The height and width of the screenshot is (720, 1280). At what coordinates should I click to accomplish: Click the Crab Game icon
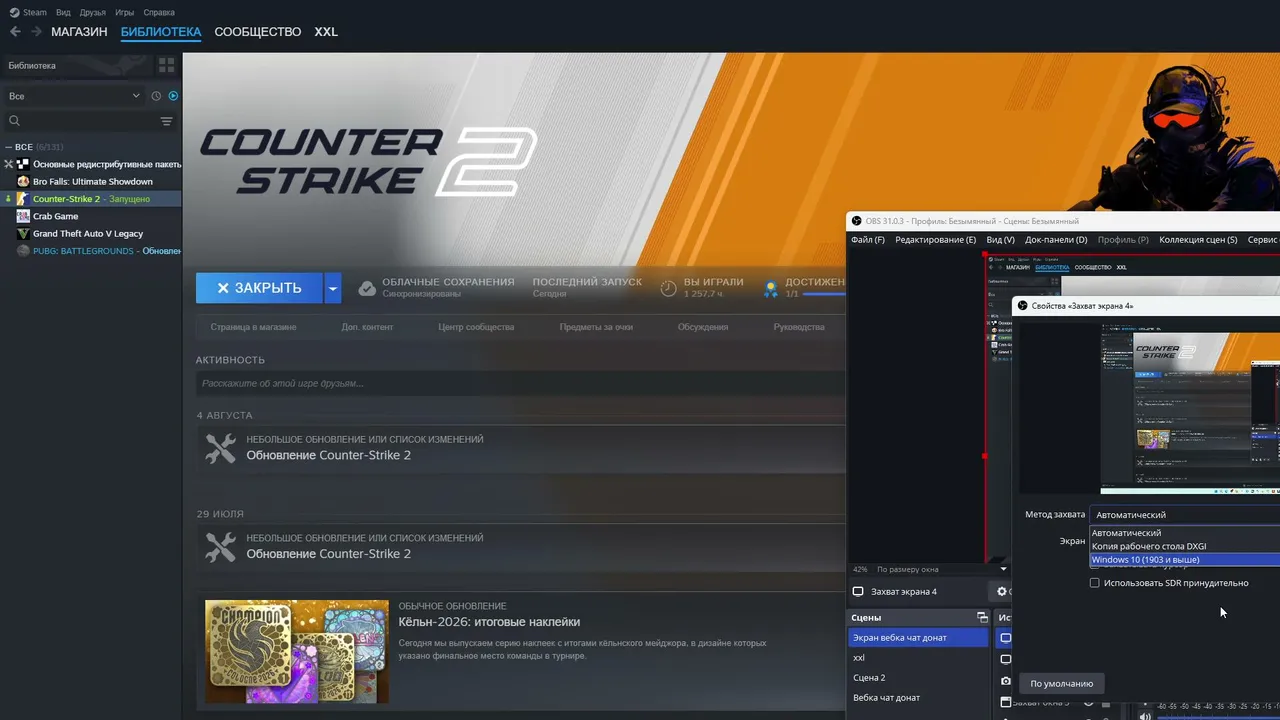click(x=23, y=216)
